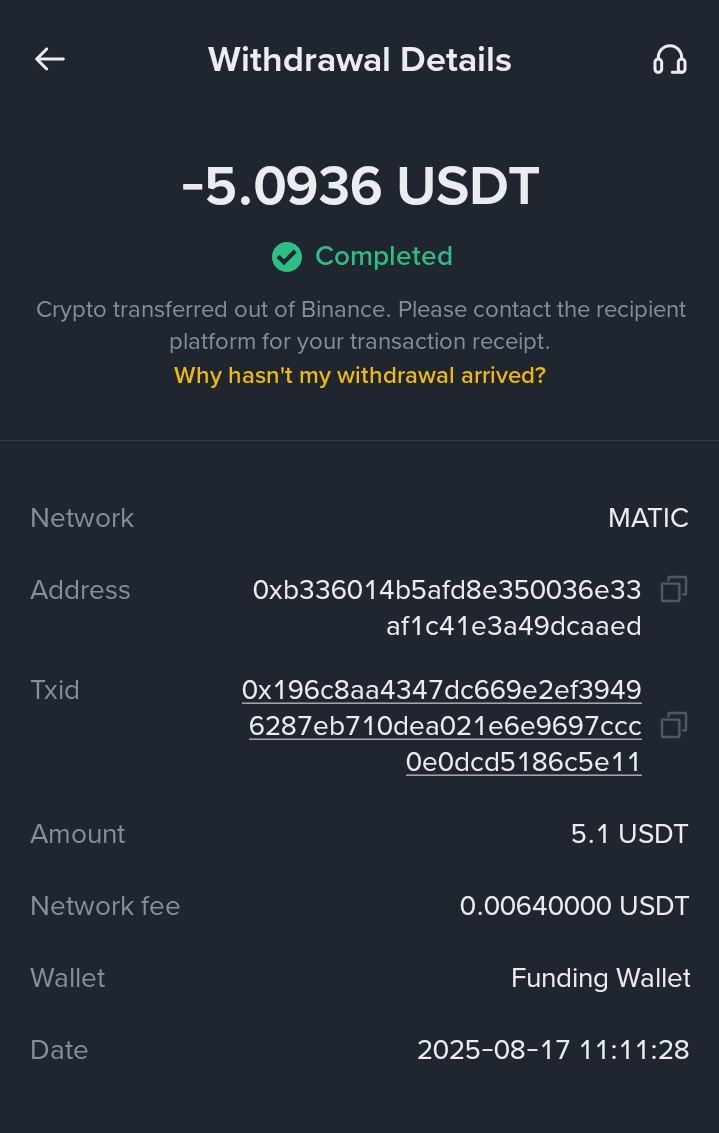
Task: Tap the Completed status text
Action: (x=383, y=257)
